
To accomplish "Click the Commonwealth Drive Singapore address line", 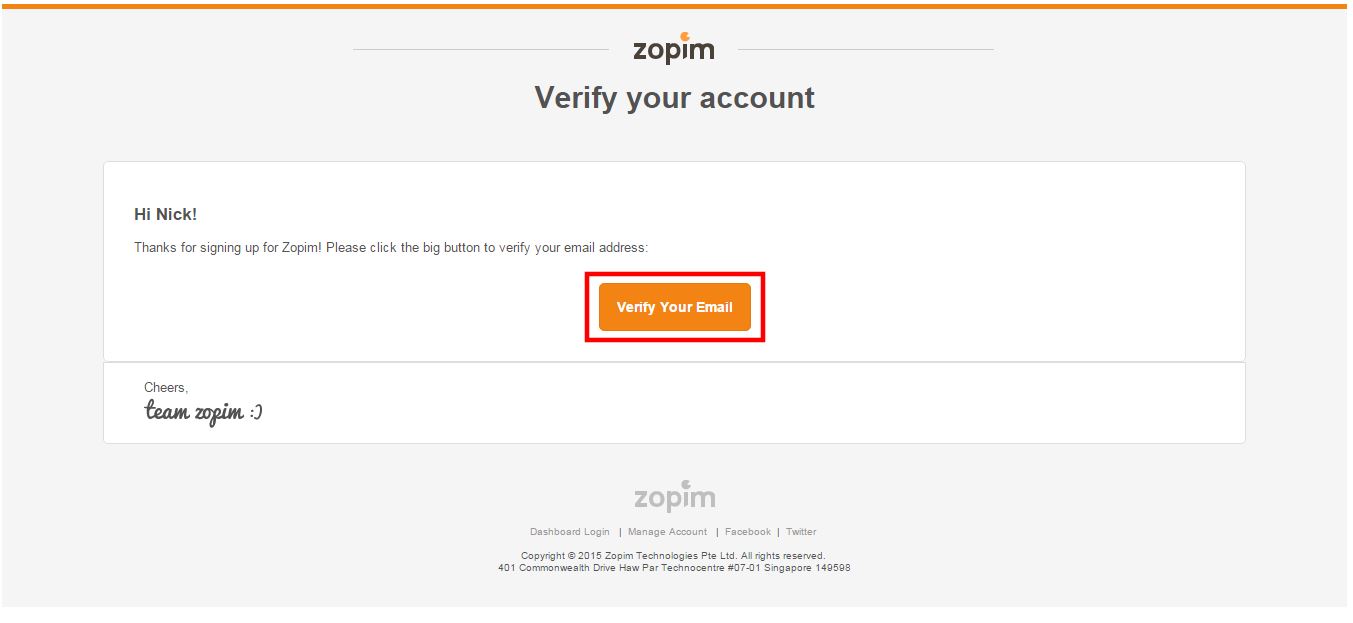I will 674,568.
